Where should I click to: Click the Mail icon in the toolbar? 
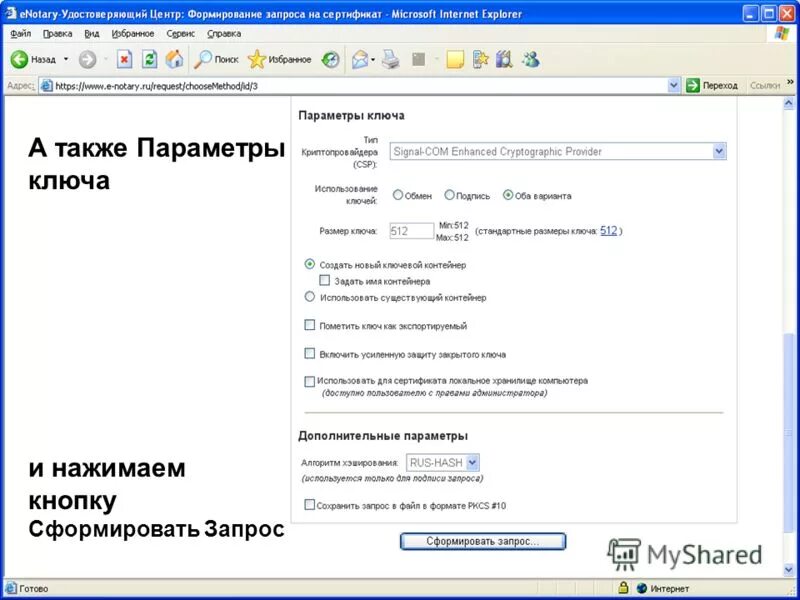[358, 58]
